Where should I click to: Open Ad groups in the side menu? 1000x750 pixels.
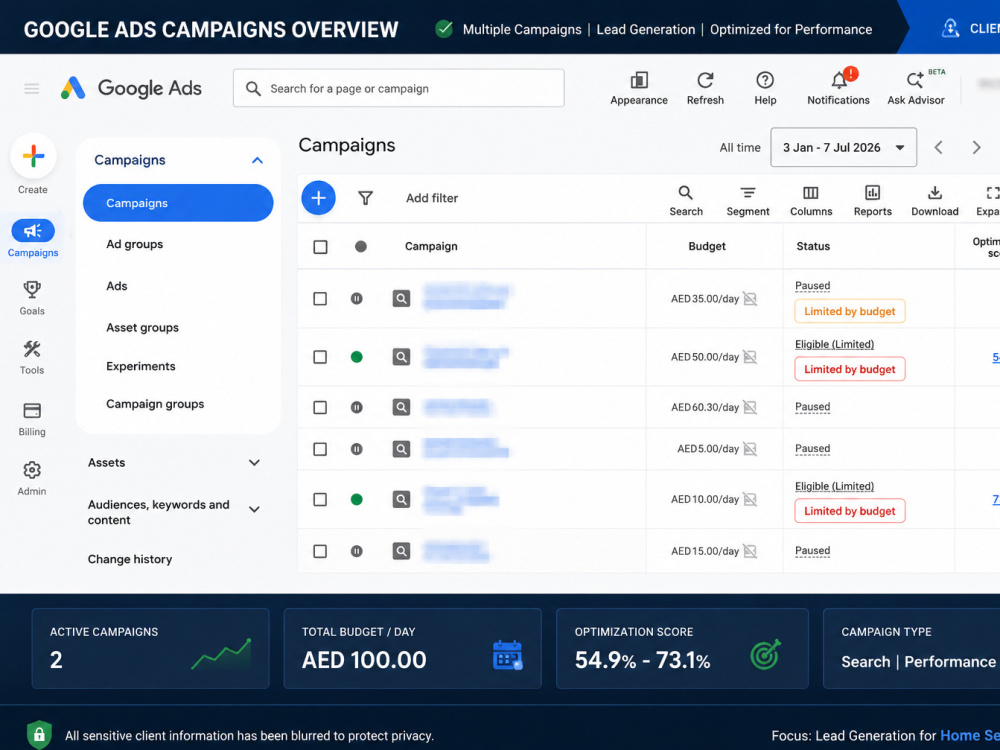(x=135, y=244)
